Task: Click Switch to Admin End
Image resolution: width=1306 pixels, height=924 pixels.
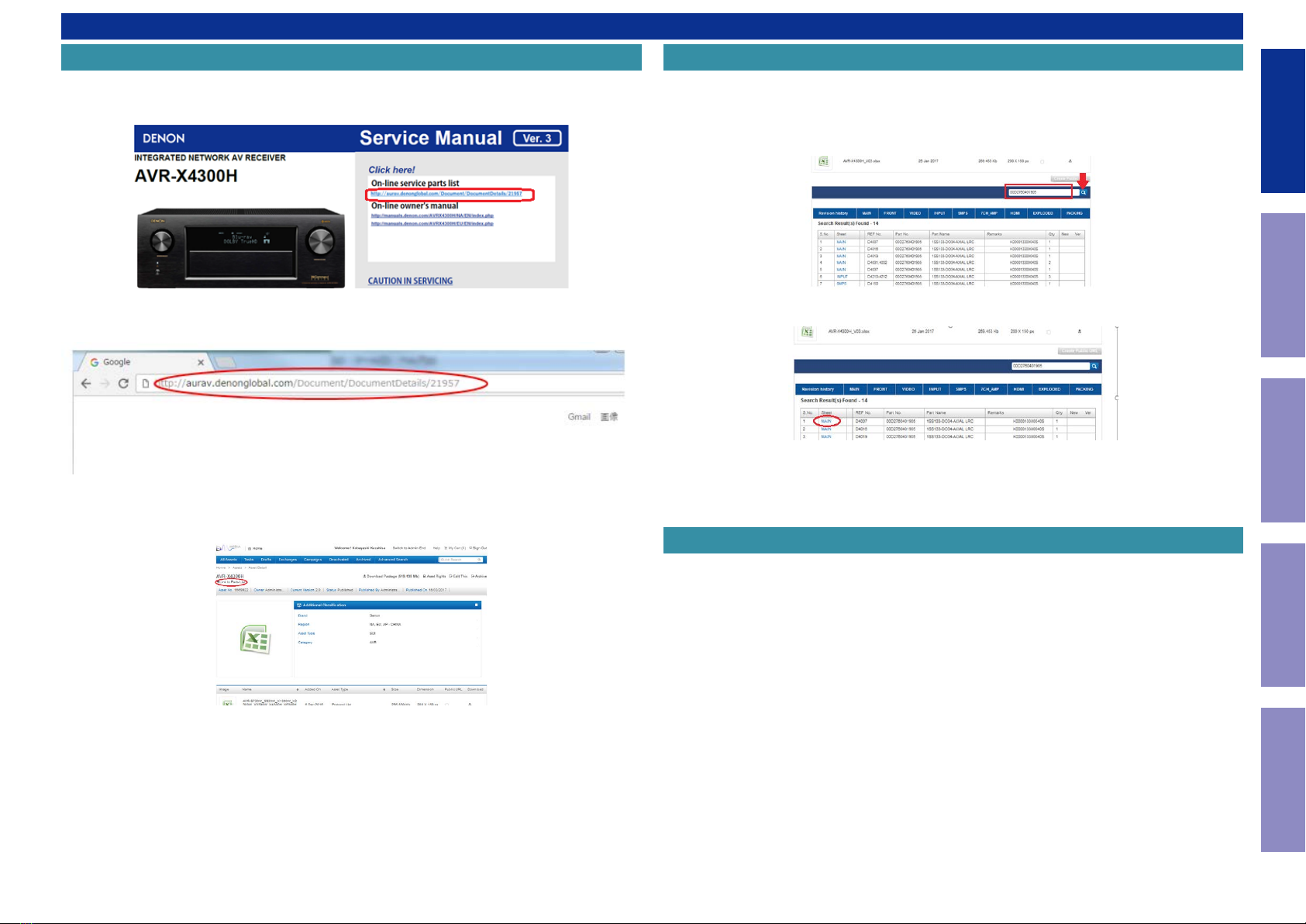Action: tap(409, 548)
